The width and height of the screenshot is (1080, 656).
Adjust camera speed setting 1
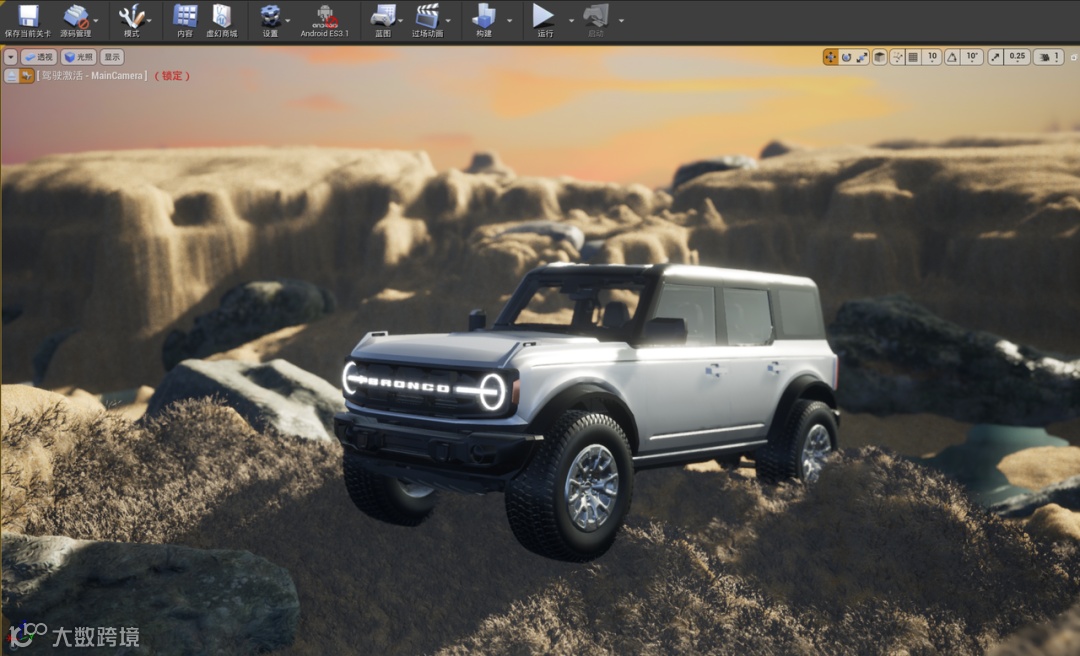[1049, 57]
